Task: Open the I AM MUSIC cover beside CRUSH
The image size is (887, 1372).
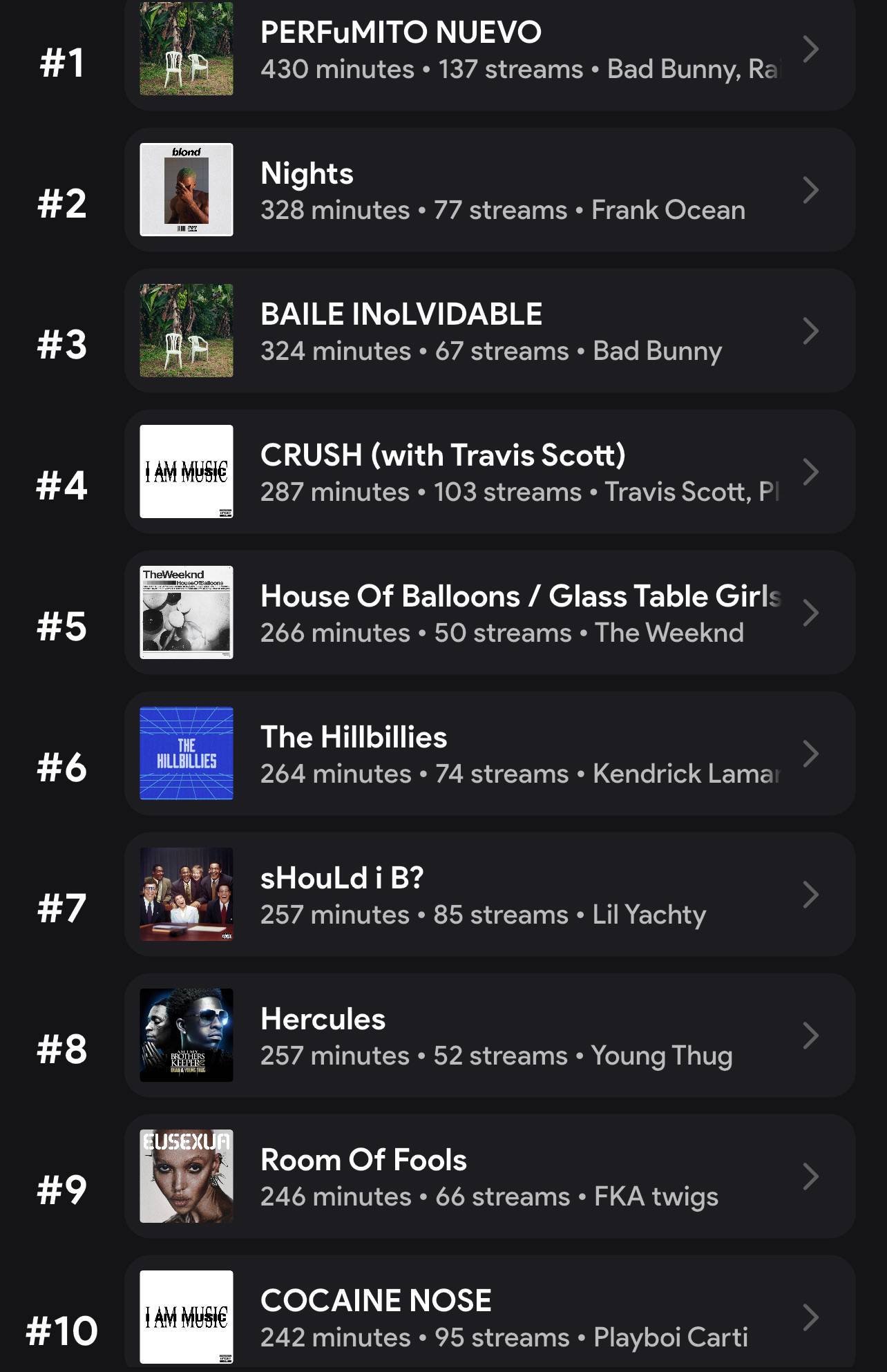Action: [x=187, y=471]
